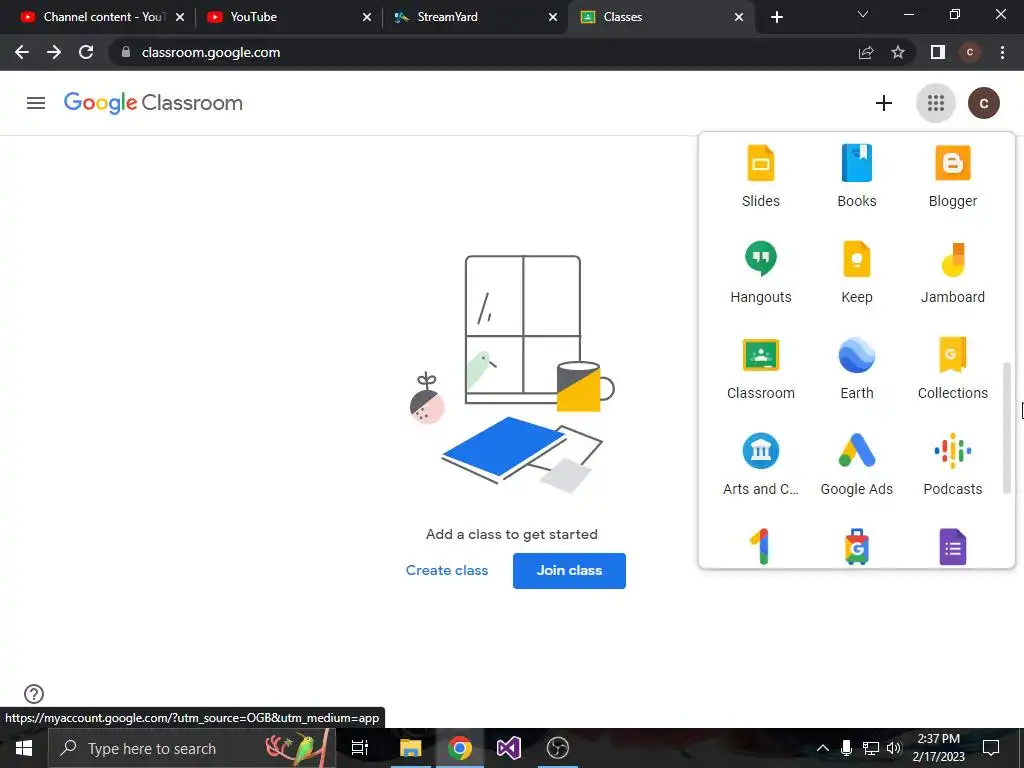The height and width of the screenshot is (768, 1024).
Task: Click the microphone tray icon
Action: click(846, 748)
